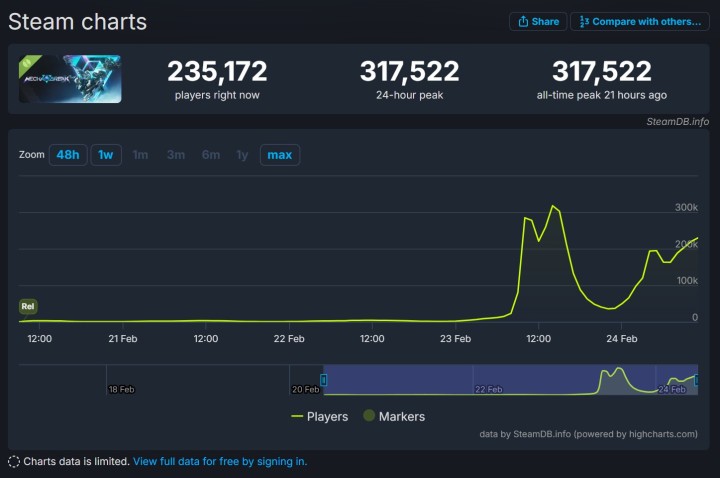Click the 21 Feb axis label

tap(123, 339)
